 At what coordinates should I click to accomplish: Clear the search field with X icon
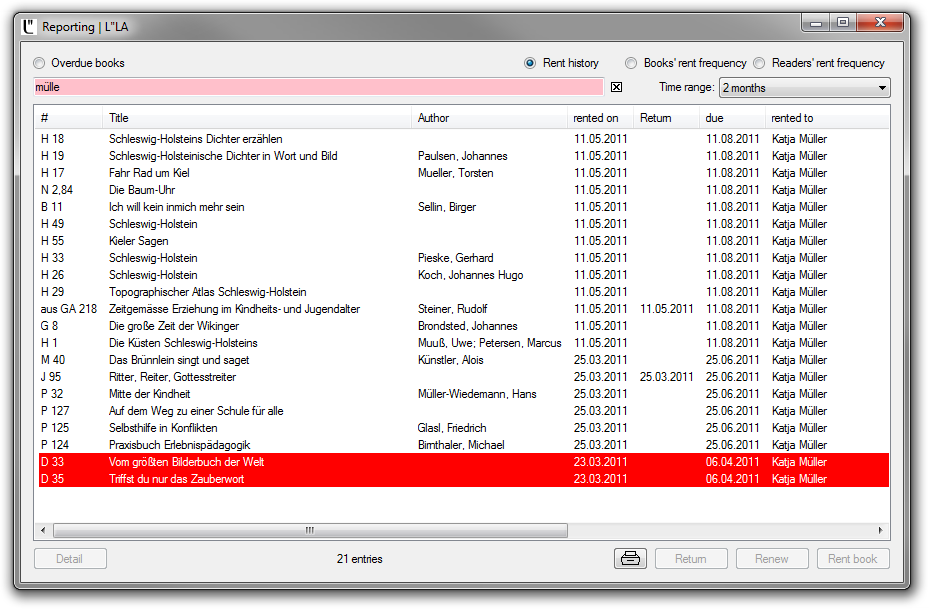click(616, 87)
